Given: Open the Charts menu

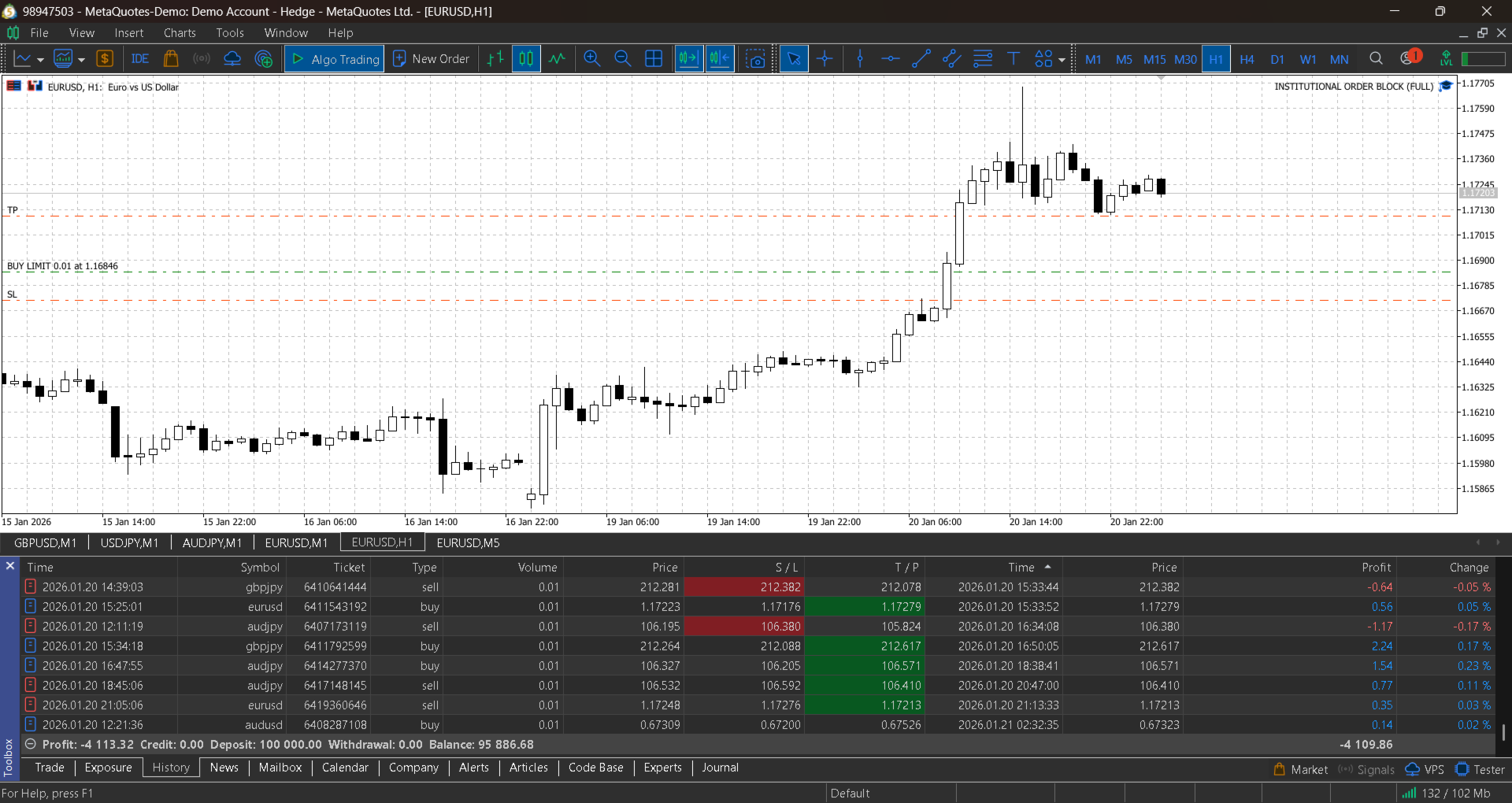Looking at the screenshot, I should pos(180,33).
